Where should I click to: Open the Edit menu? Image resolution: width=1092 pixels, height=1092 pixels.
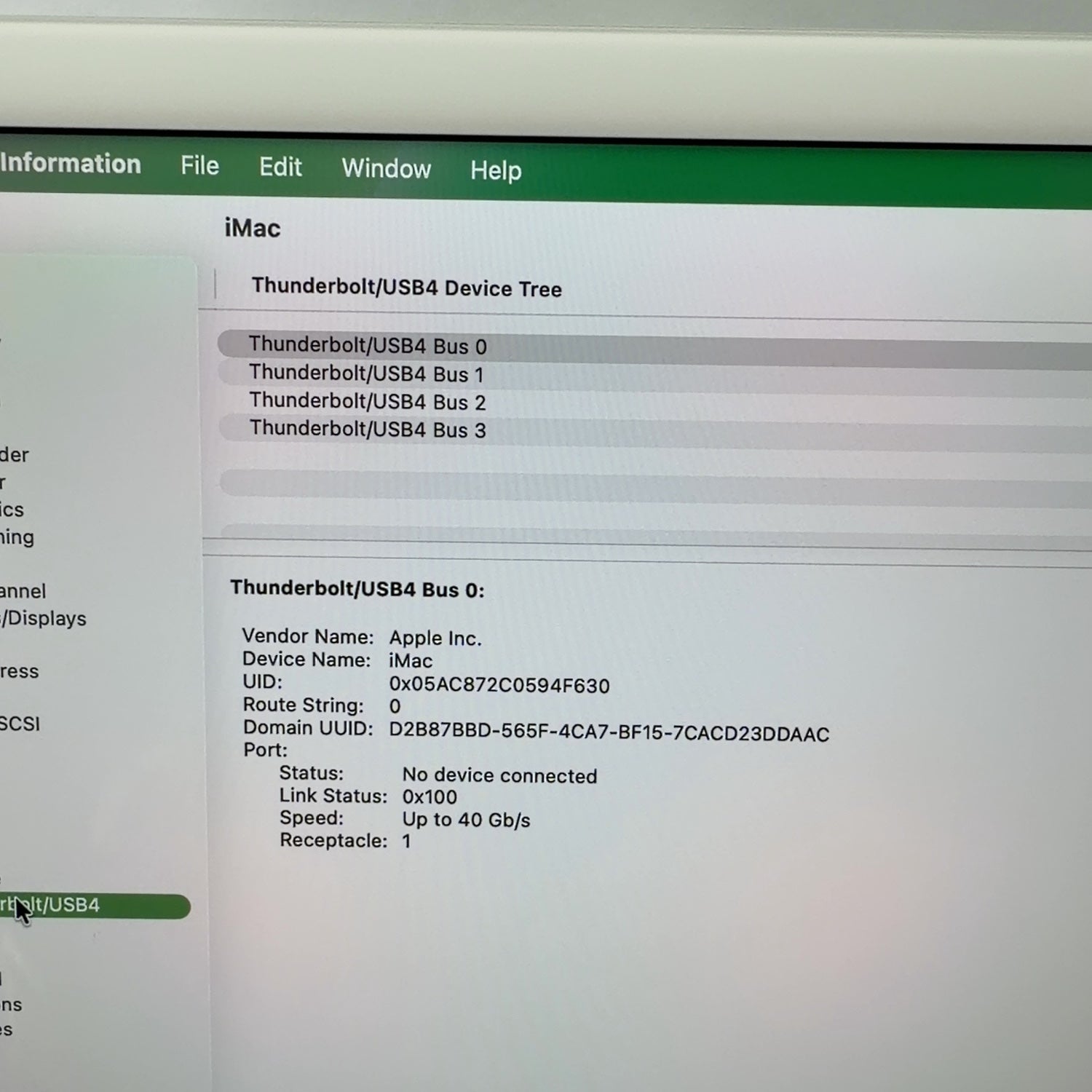click(280, 167)
